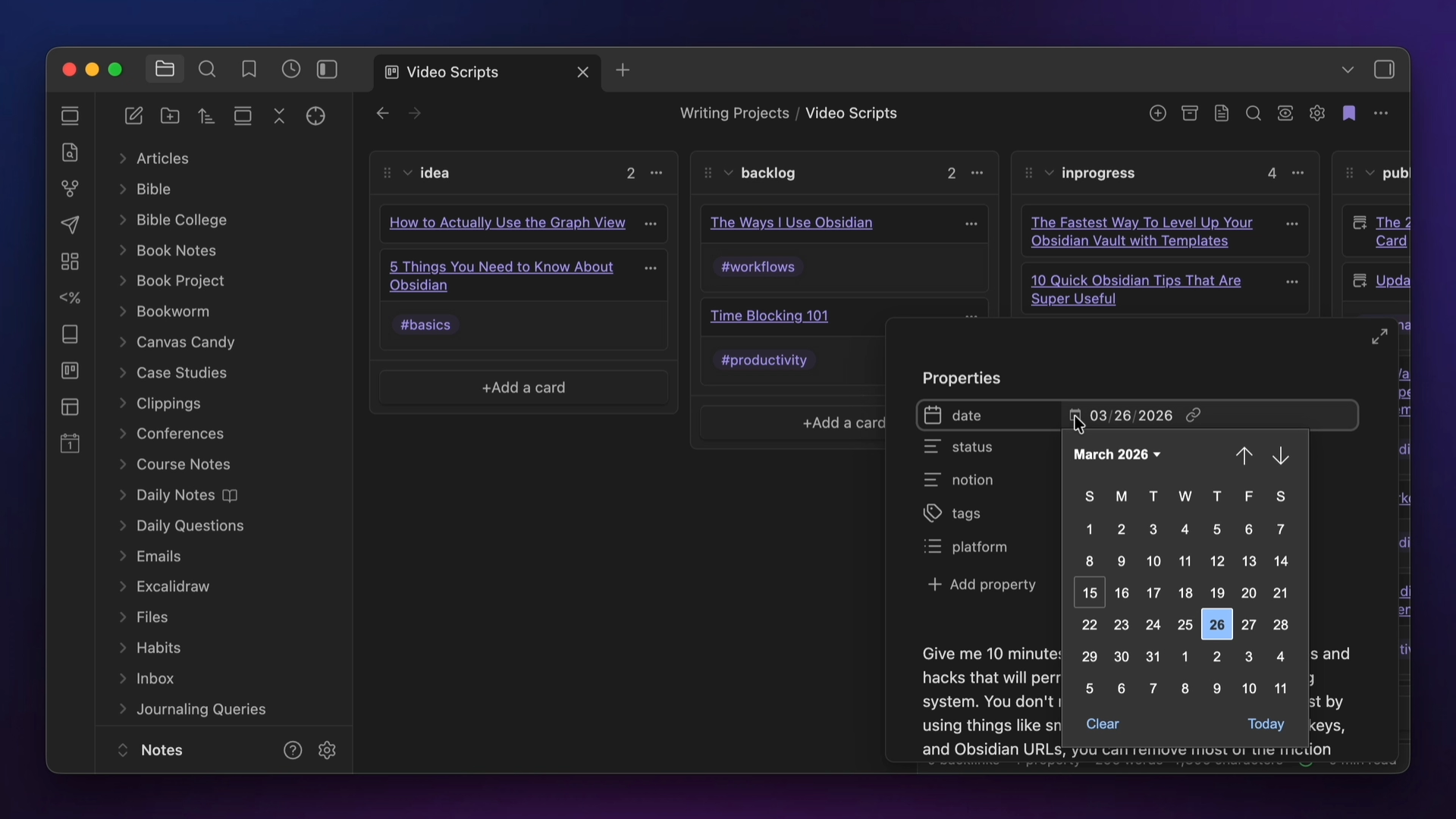The height and width of the screenshot is (819, 1456).
Task: Click the archive completed cards icon
Action: (x=1190, y=114)
